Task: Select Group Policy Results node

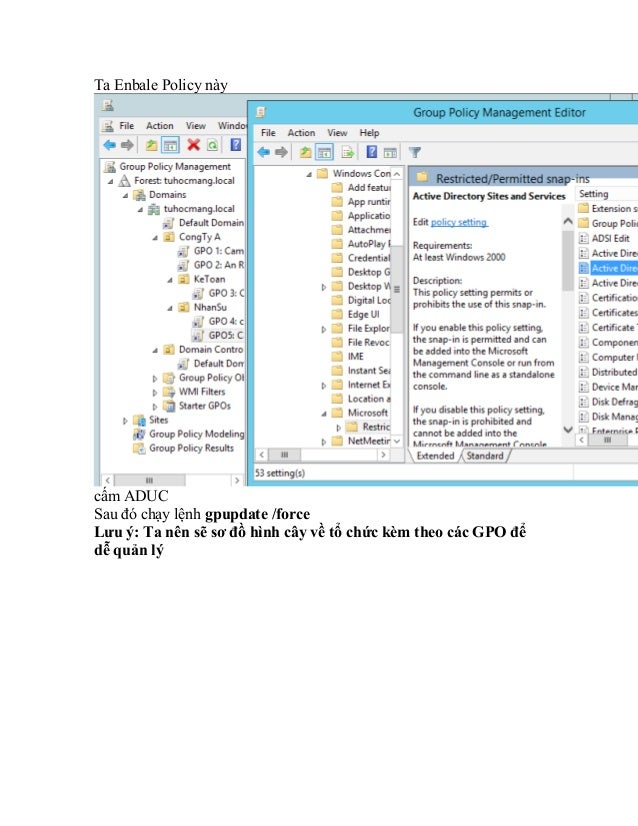Action: coord(183,448)
